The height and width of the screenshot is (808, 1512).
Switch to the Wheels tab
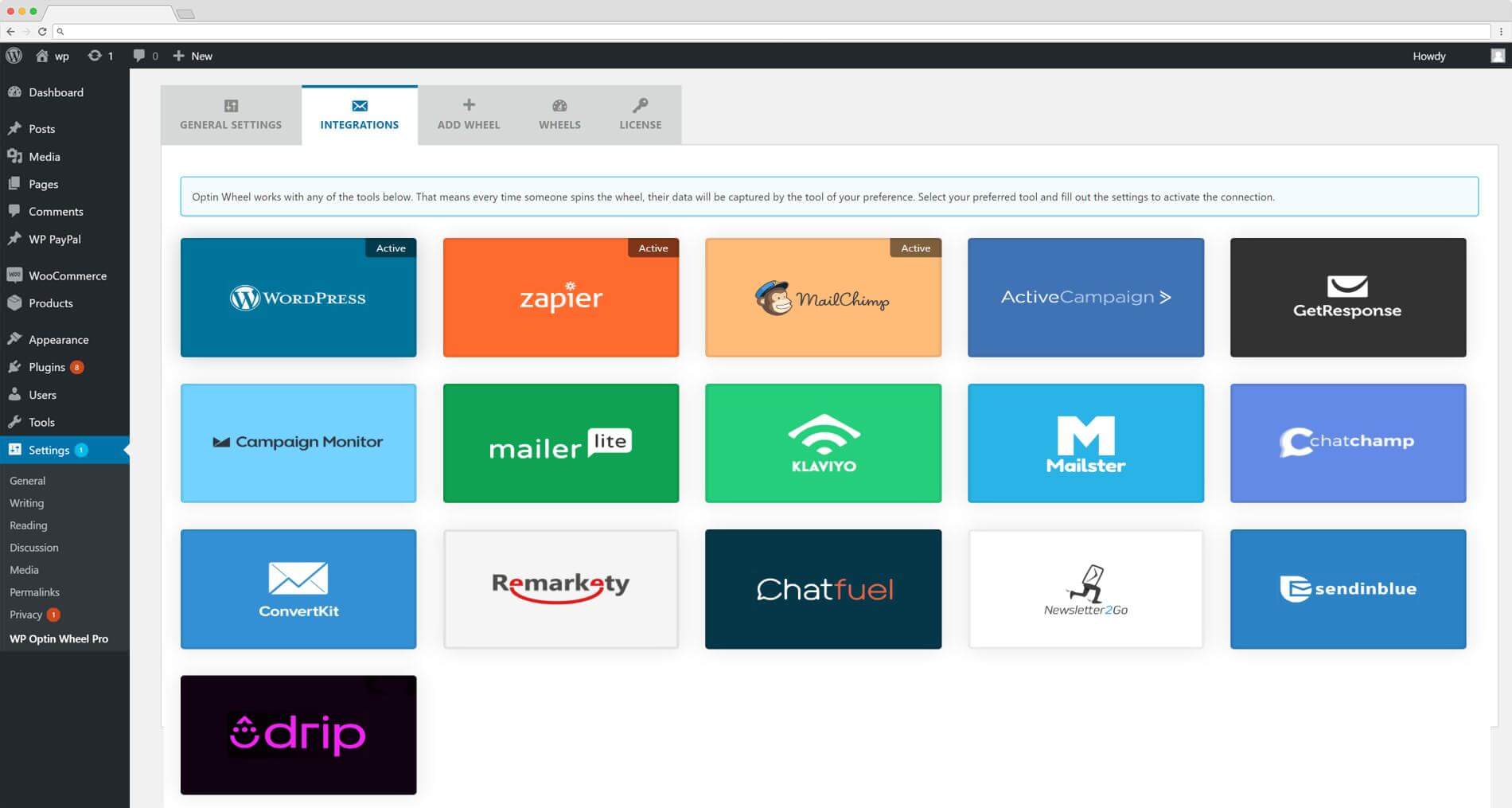click(559, 115)
